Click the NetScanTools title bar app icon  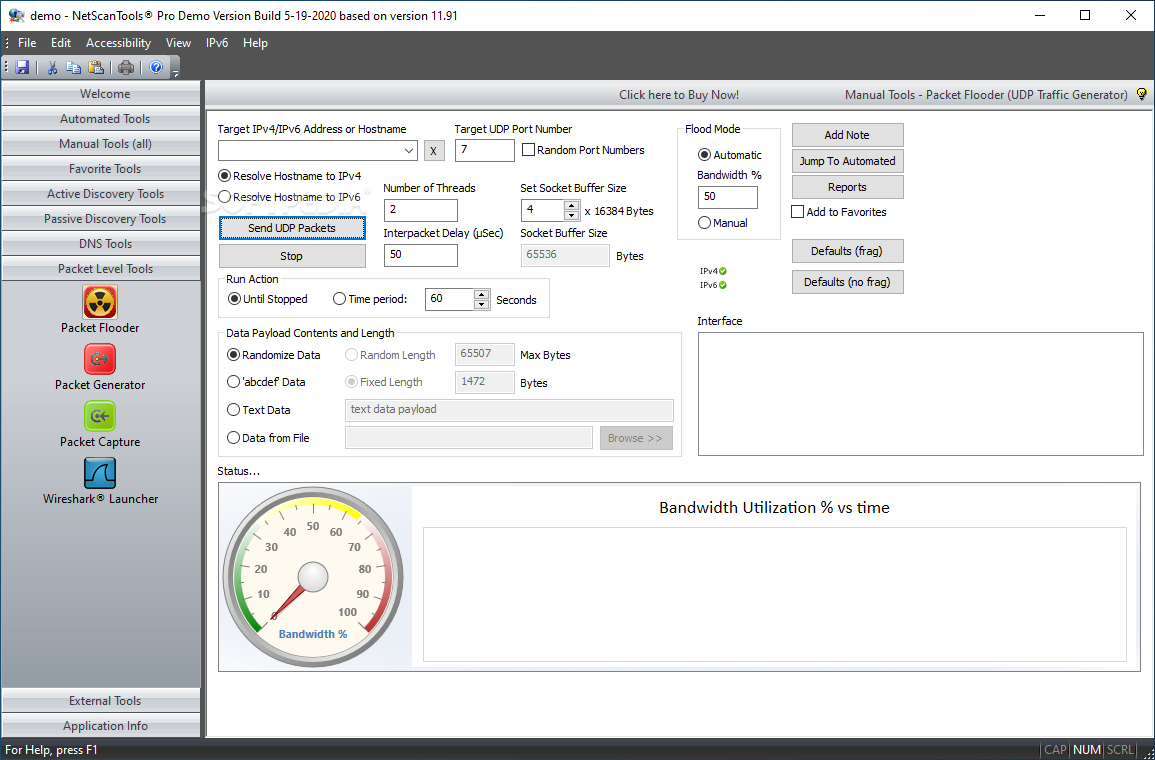[x=15, y=15]
